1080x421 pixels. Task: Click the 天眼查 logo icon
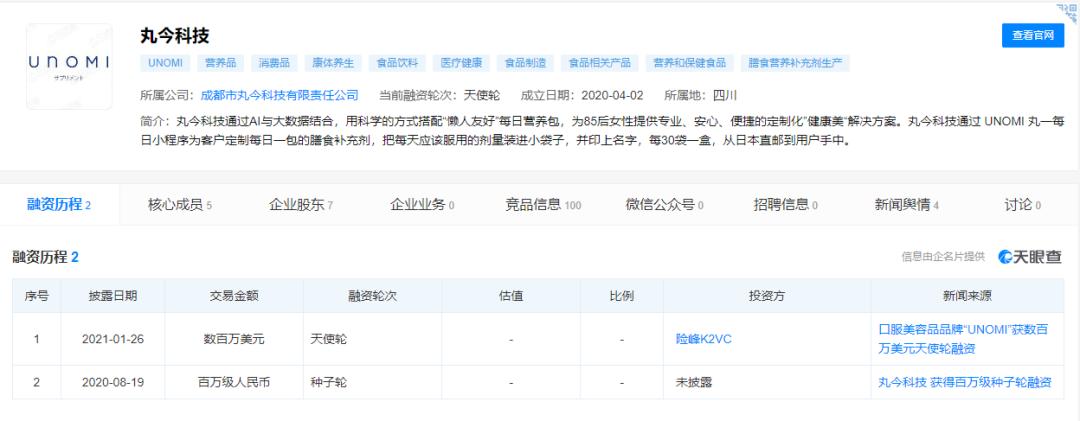click(1030, 257)
